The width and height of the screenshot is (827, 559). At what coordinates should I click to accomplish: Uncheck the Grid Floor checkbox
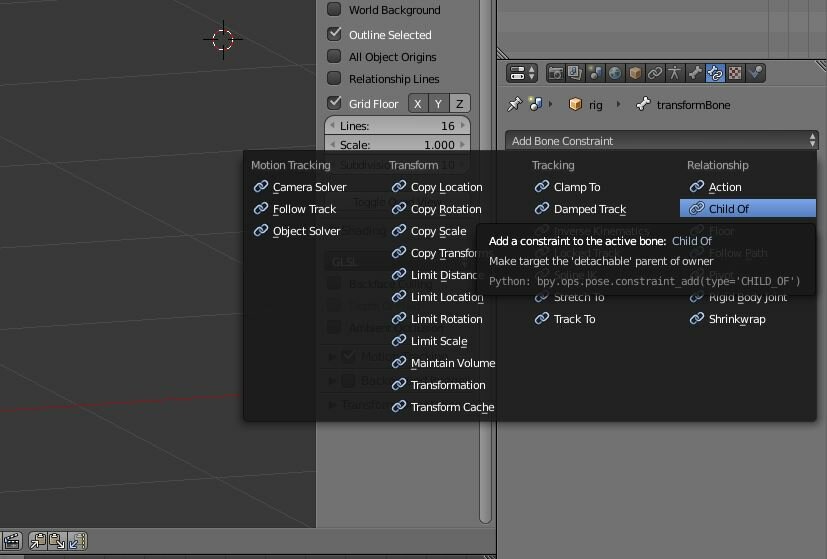click(x=334, y=103)
